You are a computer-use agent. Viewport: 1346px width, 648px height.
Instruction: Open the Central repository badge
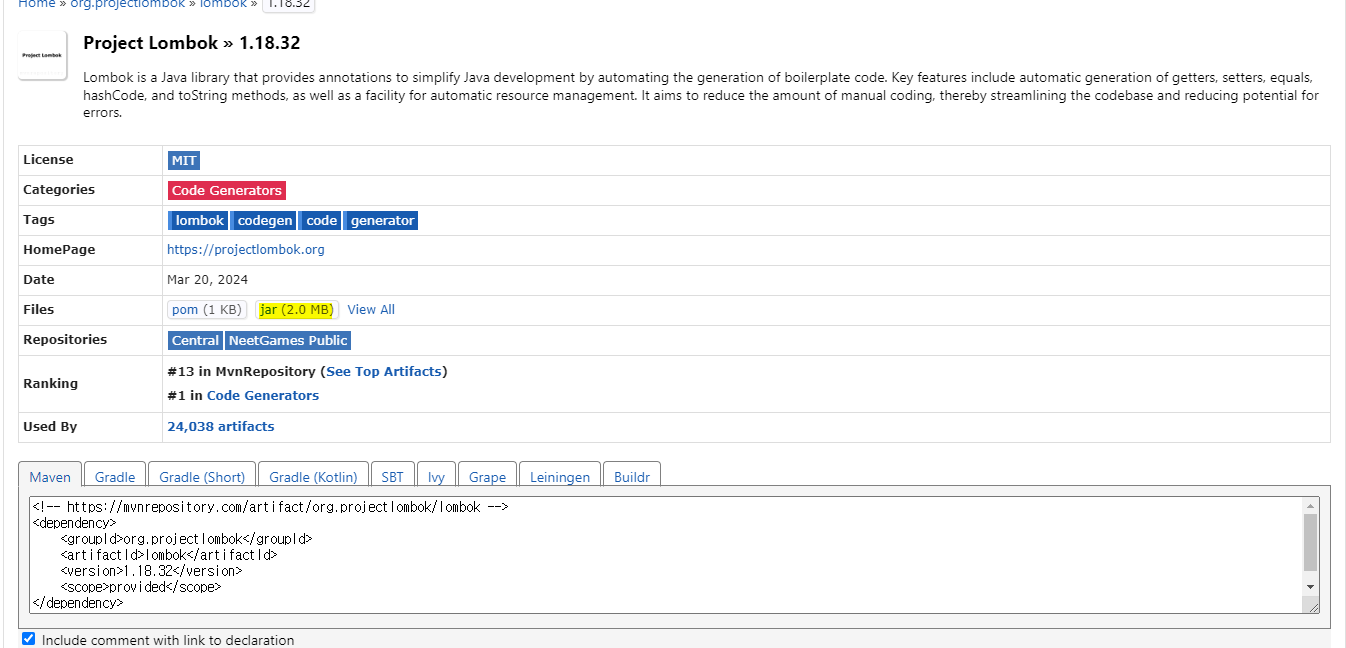[195, 340]
